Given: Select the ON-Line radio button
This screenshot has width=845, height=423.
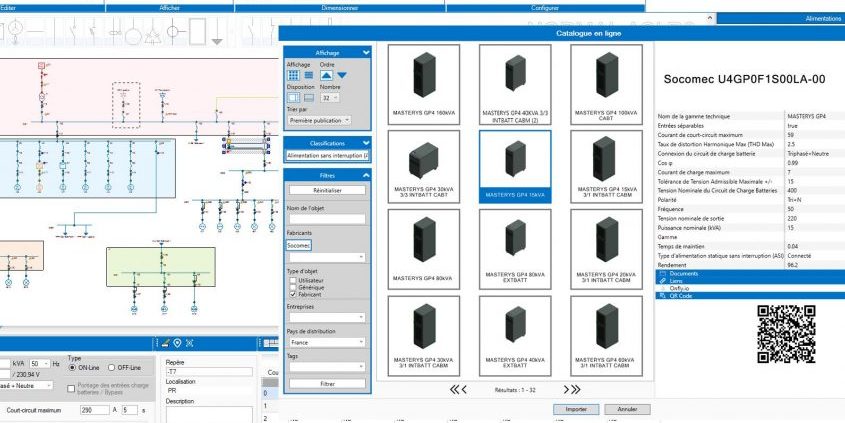Looking at the screenshot, I should click(73, 367).
